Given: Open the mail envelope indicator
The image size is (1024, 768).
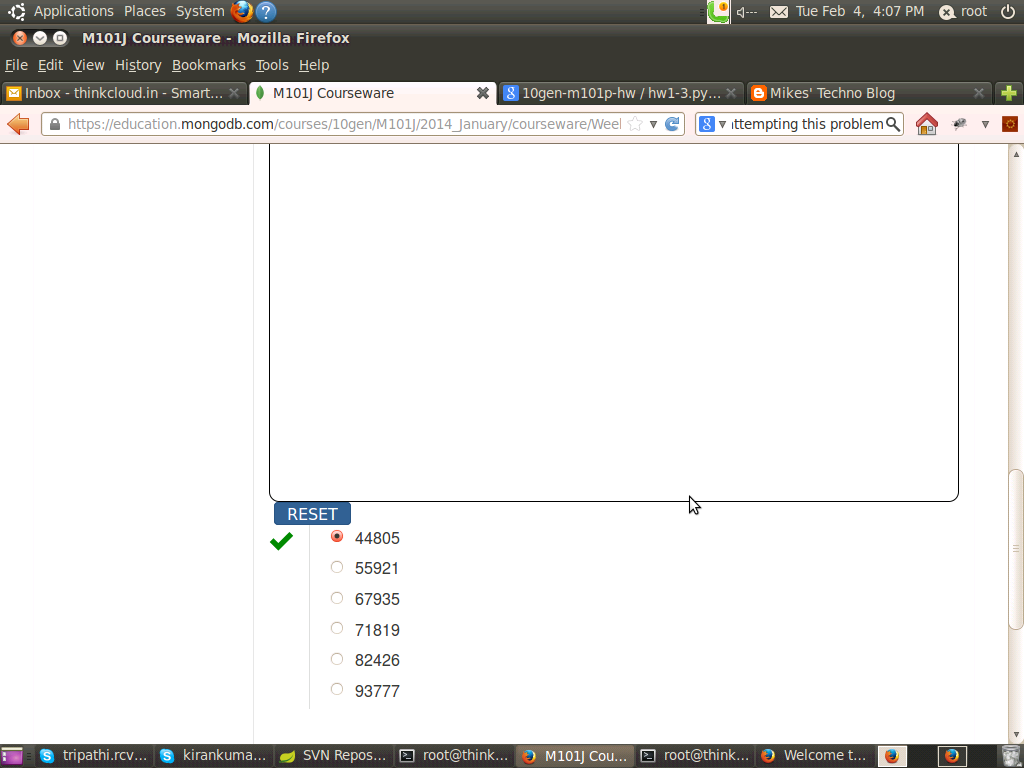Looking at the screenshot, I should pyautogui.click(x=778, y=12).
